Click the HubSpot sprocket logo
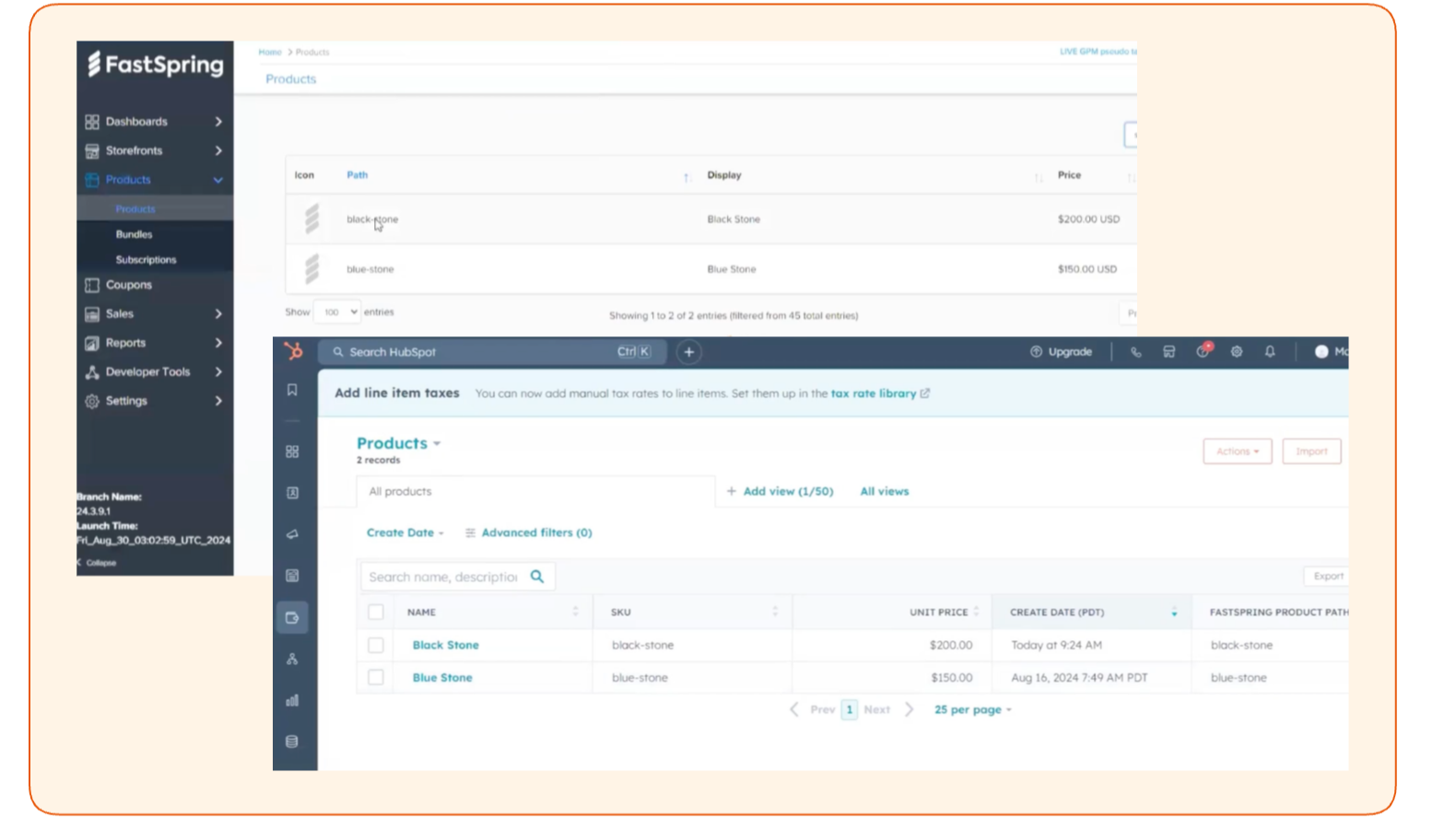This screenshot has width=1456, height=819. coord(294,351)
